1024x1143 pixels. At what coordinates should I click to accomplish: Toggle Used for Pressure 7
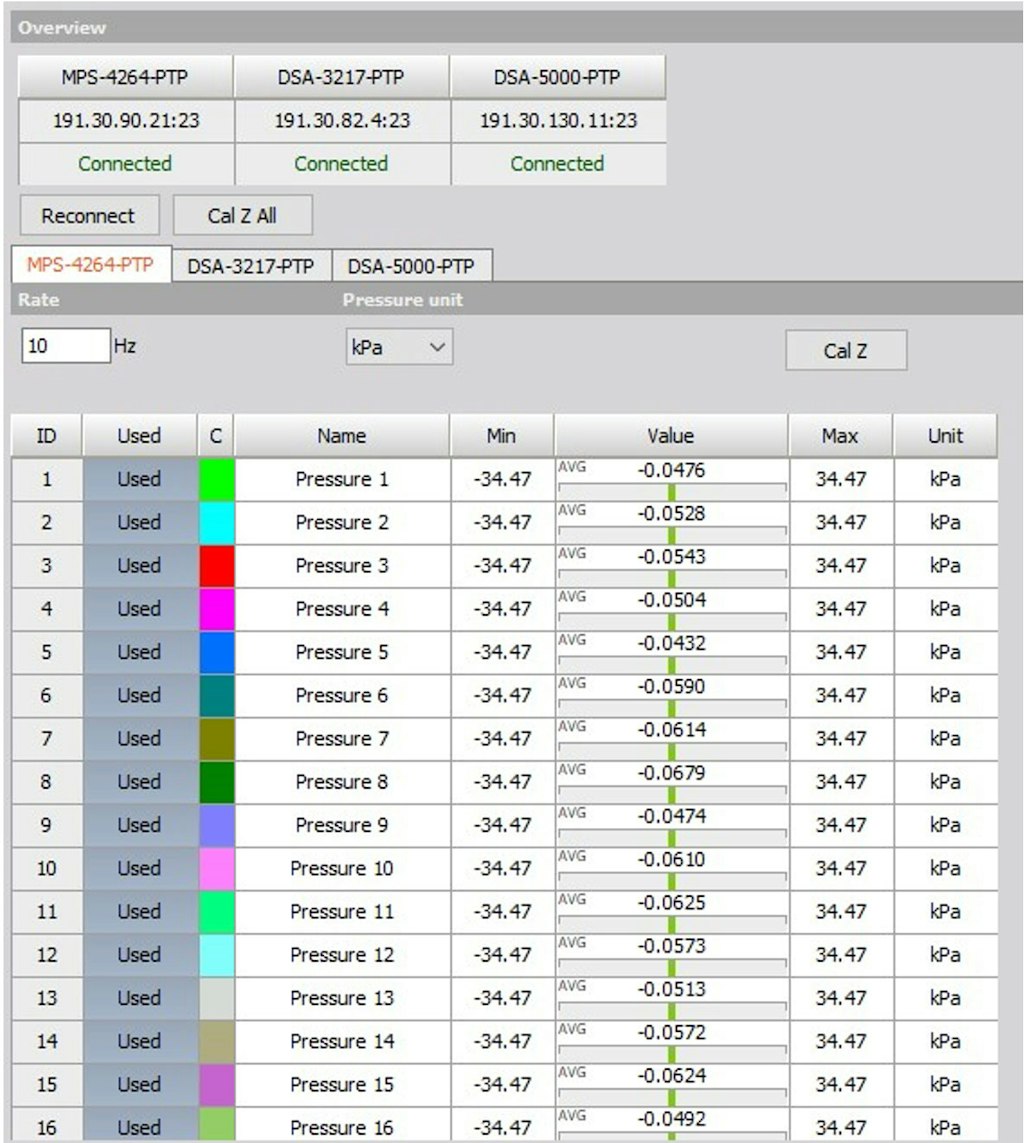(139, 738)
